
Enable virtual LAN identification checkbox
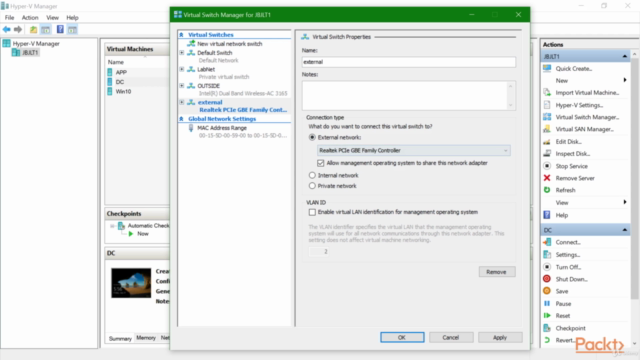pos(312,212)
